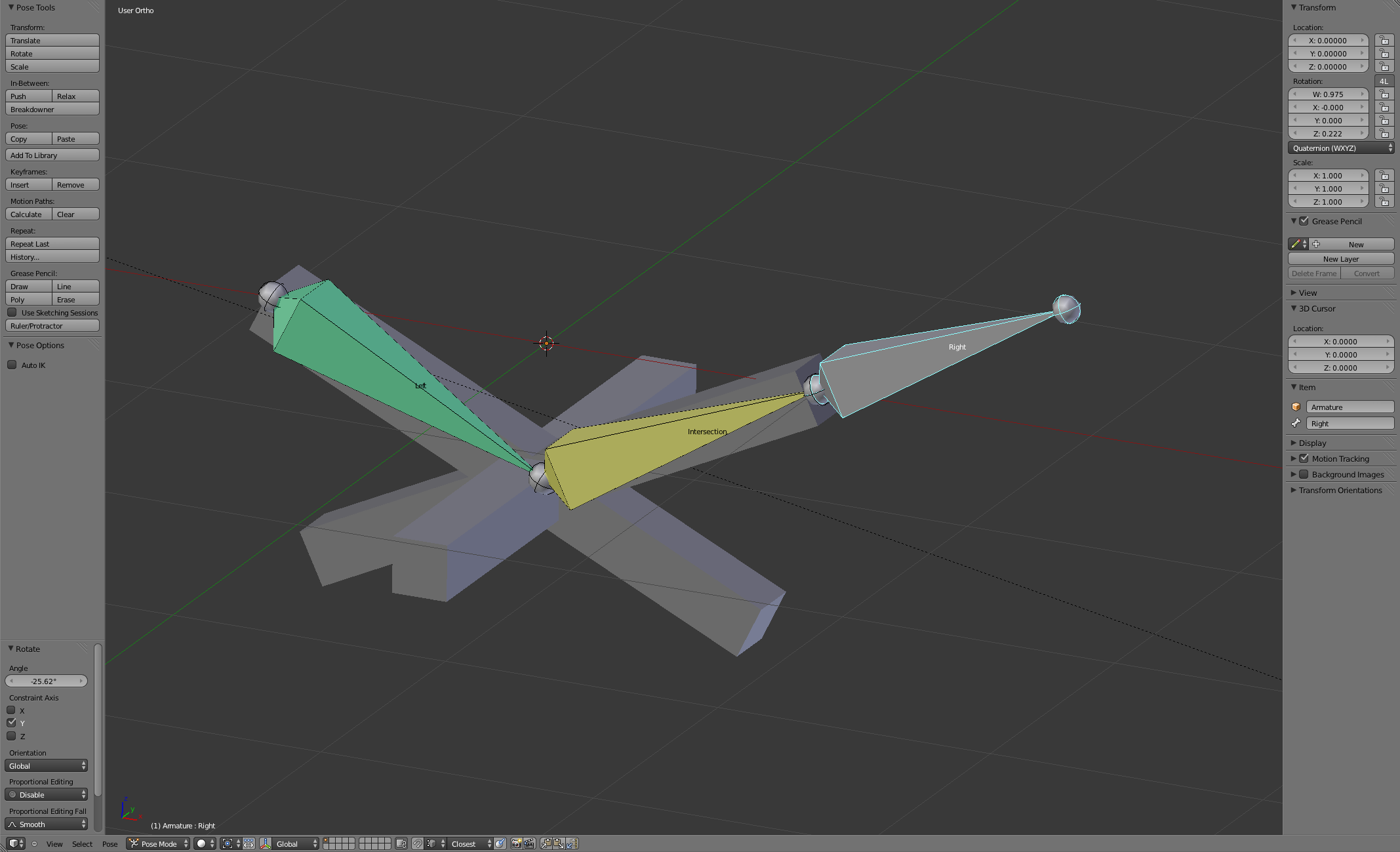This screenshot has width=1400, height=852.
Task: Enable Auto IK checkbox
Action: point(12,365)
